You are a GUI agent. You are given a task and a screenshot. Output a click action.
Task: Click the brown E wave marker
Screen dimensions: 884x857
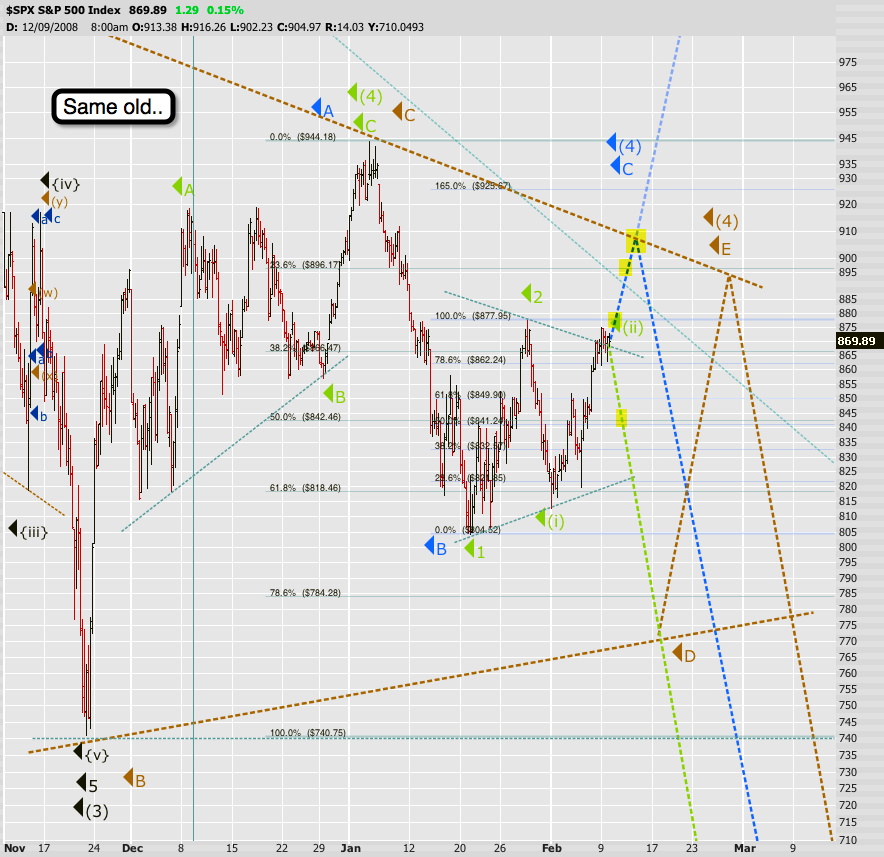[720, 247]
